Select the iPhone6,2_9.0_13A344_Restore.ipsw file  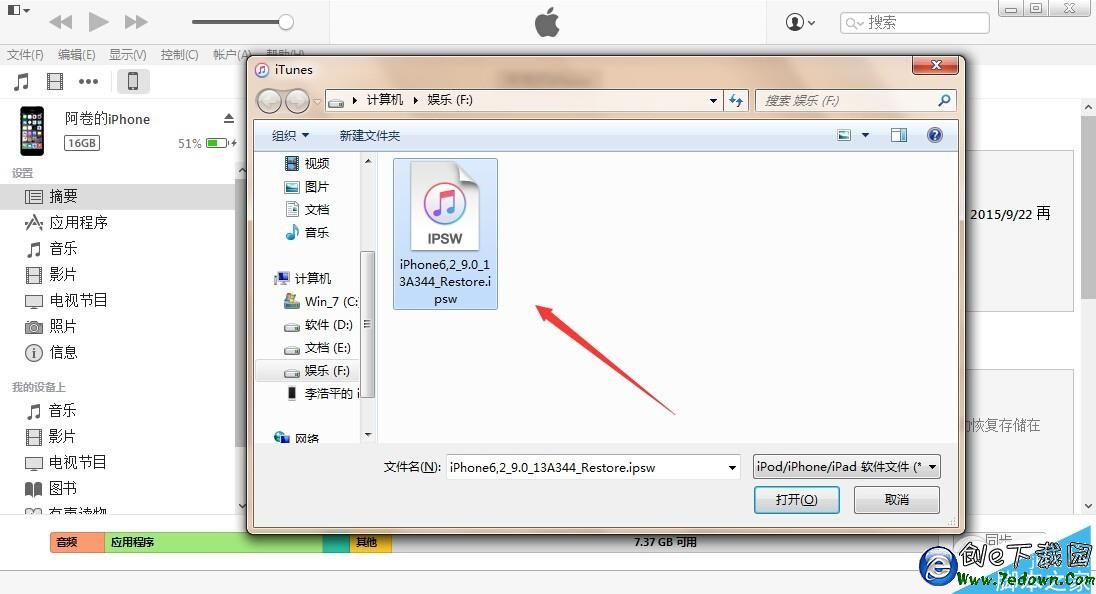pyautogui.click(x=445, y=234)
